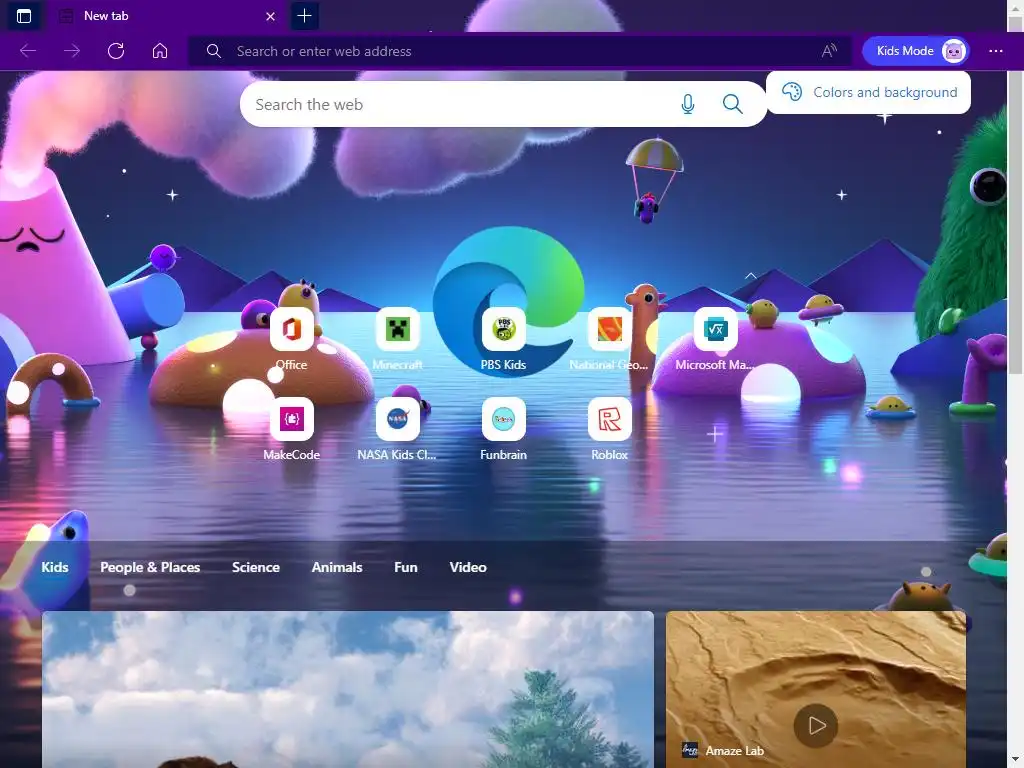Image resolution: width=1024 pixels, height=768 pixels.
Task: Go back to the previous page
Action: (x=27, y=51)
